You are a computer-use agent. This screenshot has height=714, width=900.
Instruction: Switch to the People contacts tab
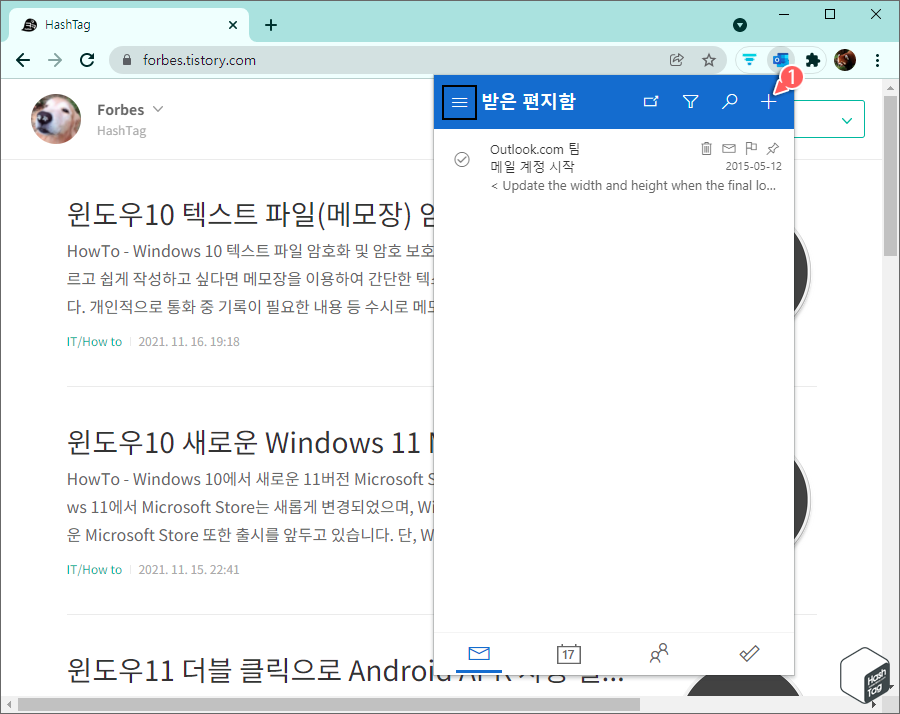pyautogui.click(x=659, y=653)
